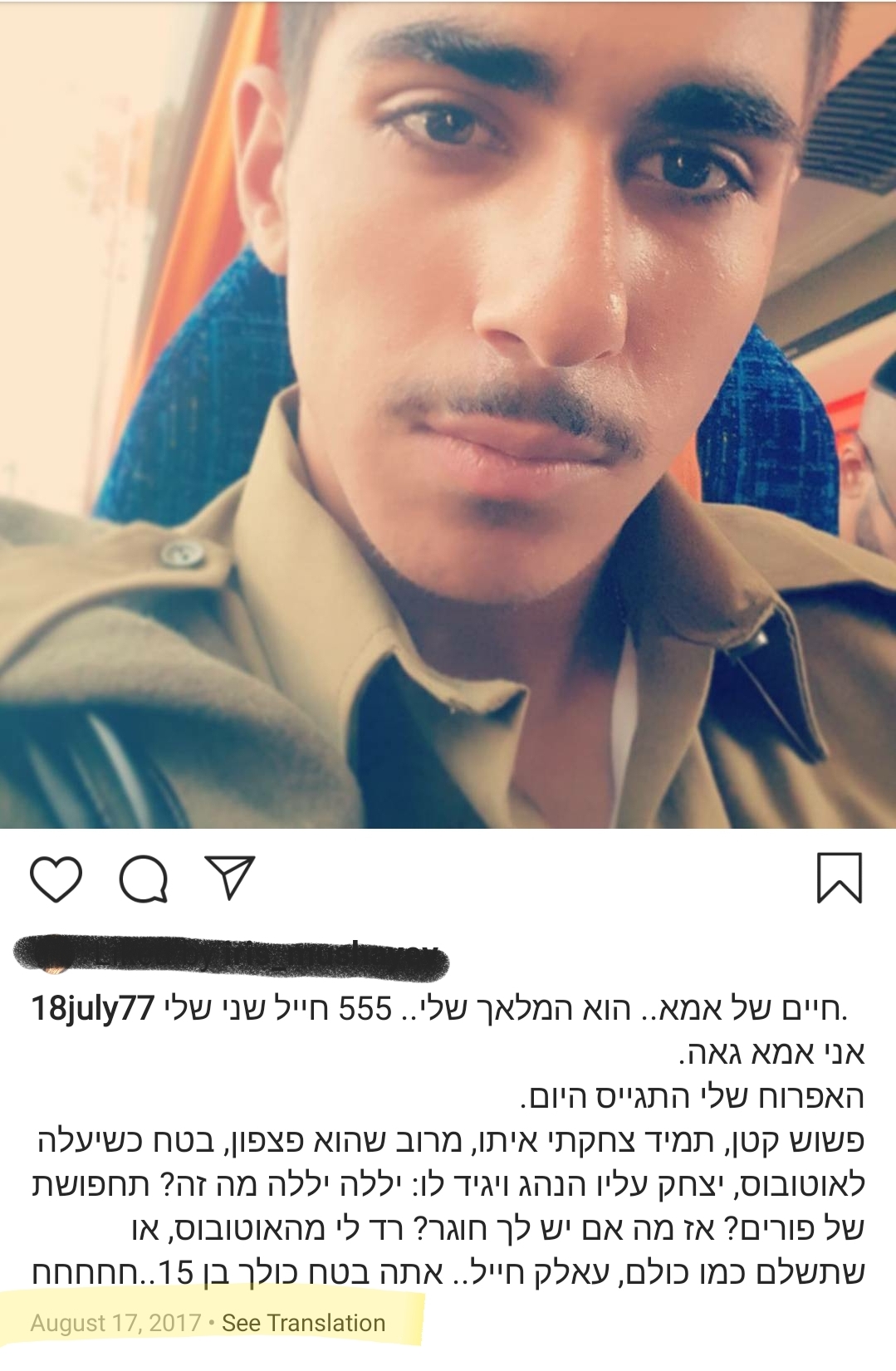This screenshot has width=896, height=1371.
Task: Open the August 17, 2017 timestamp
Action: pyautogui.click(x=115, y=1323)
